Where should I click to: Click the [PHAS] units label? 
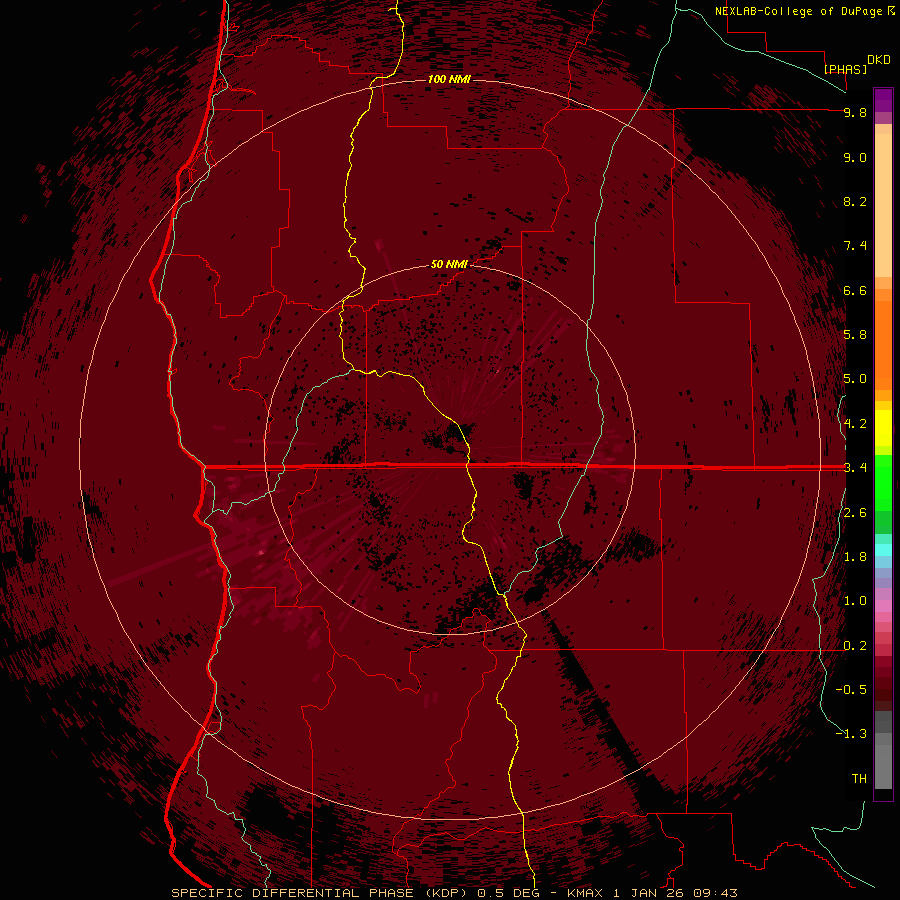point(845,69)
